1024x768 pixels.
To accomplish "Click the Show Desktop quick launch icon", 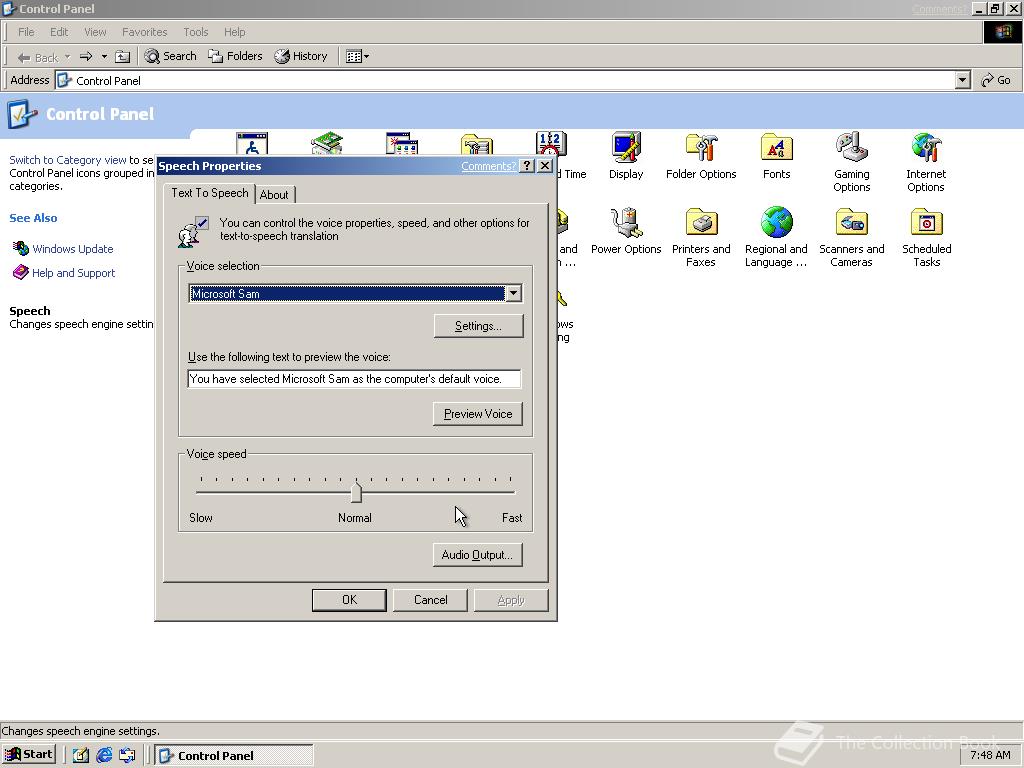I will coord(80,755).
